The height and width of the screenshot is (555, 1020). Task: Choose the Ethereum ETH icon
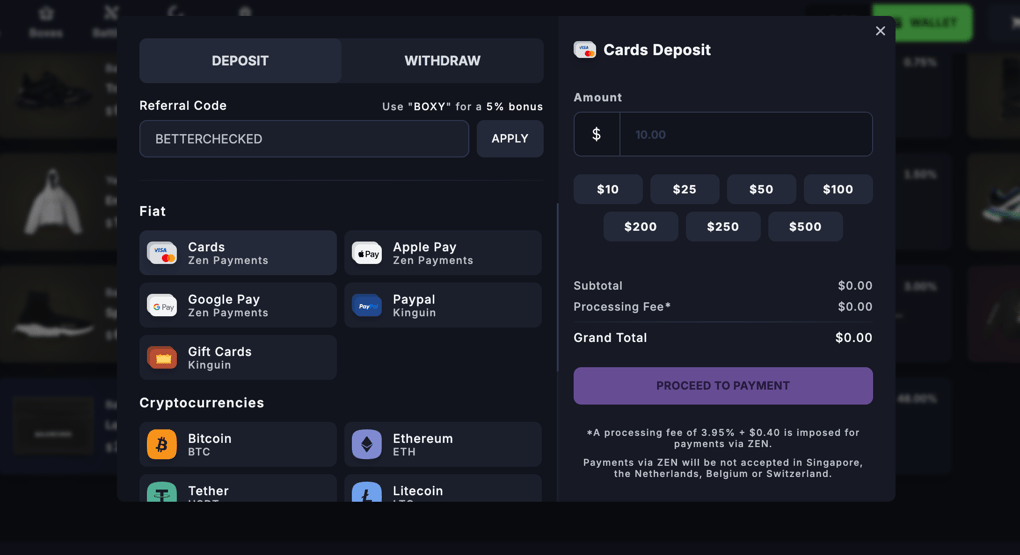click(x=367, y=444)
